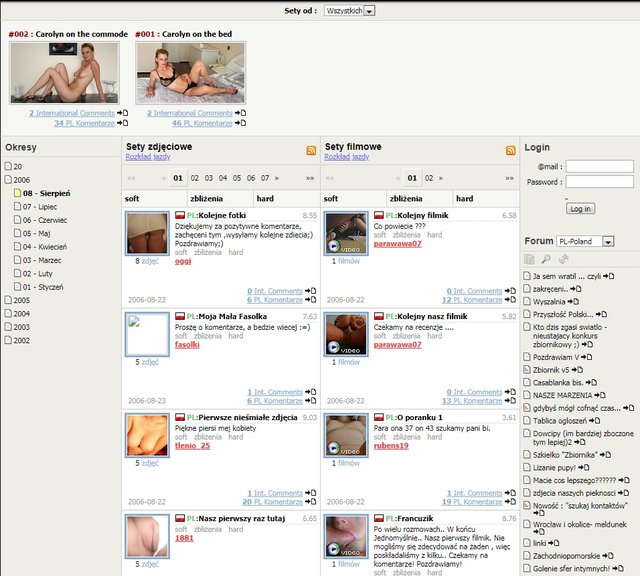
Task: Click the page icon in Forum toolbar
Action: click(529, 259)
